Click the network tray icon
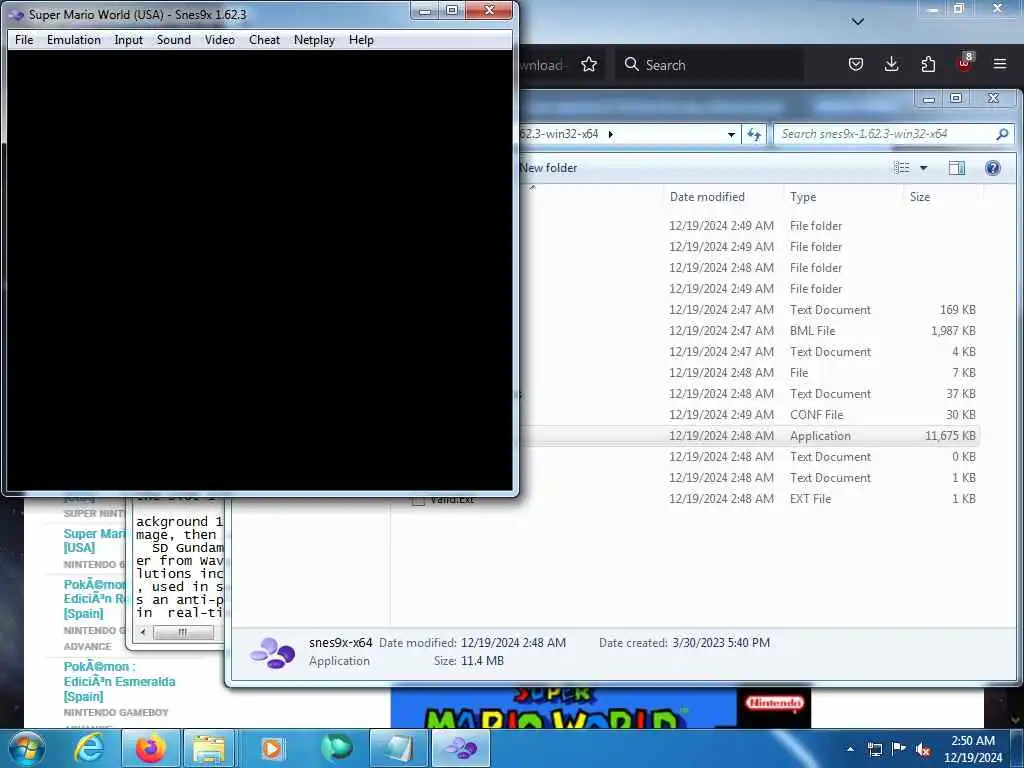 point(874,749)
